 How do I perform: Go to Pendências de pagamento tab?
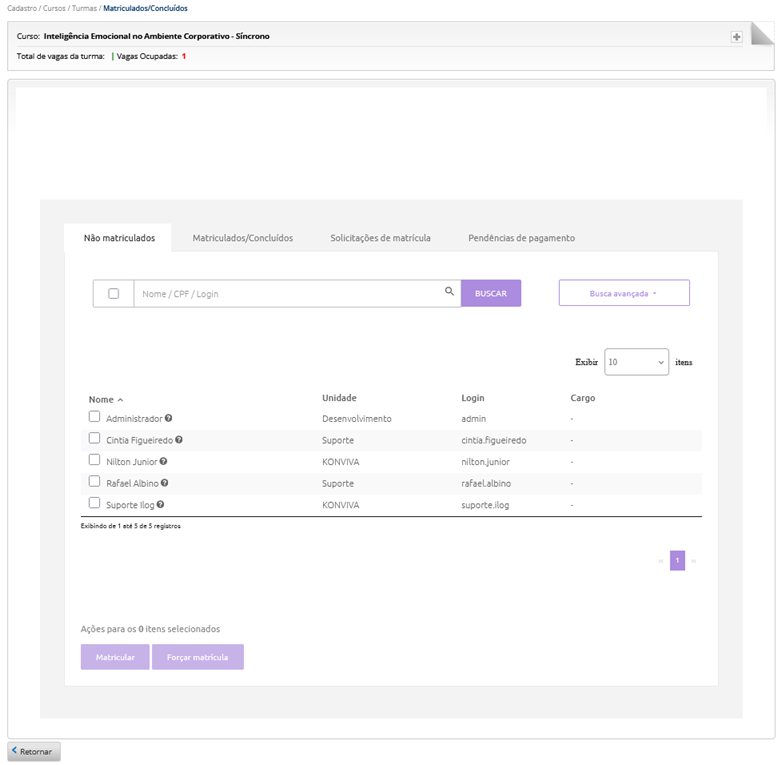tap(521, 238)
